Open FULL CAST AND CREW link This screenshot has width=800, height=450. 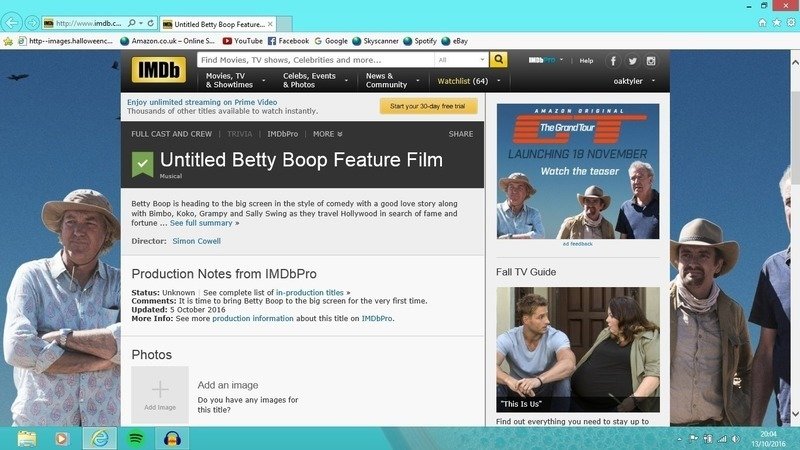coord(171,134)
